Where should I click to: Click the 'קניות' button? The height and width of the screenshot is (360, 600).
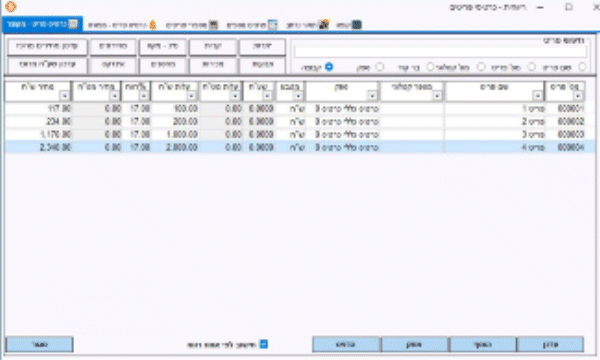(213, 47)
